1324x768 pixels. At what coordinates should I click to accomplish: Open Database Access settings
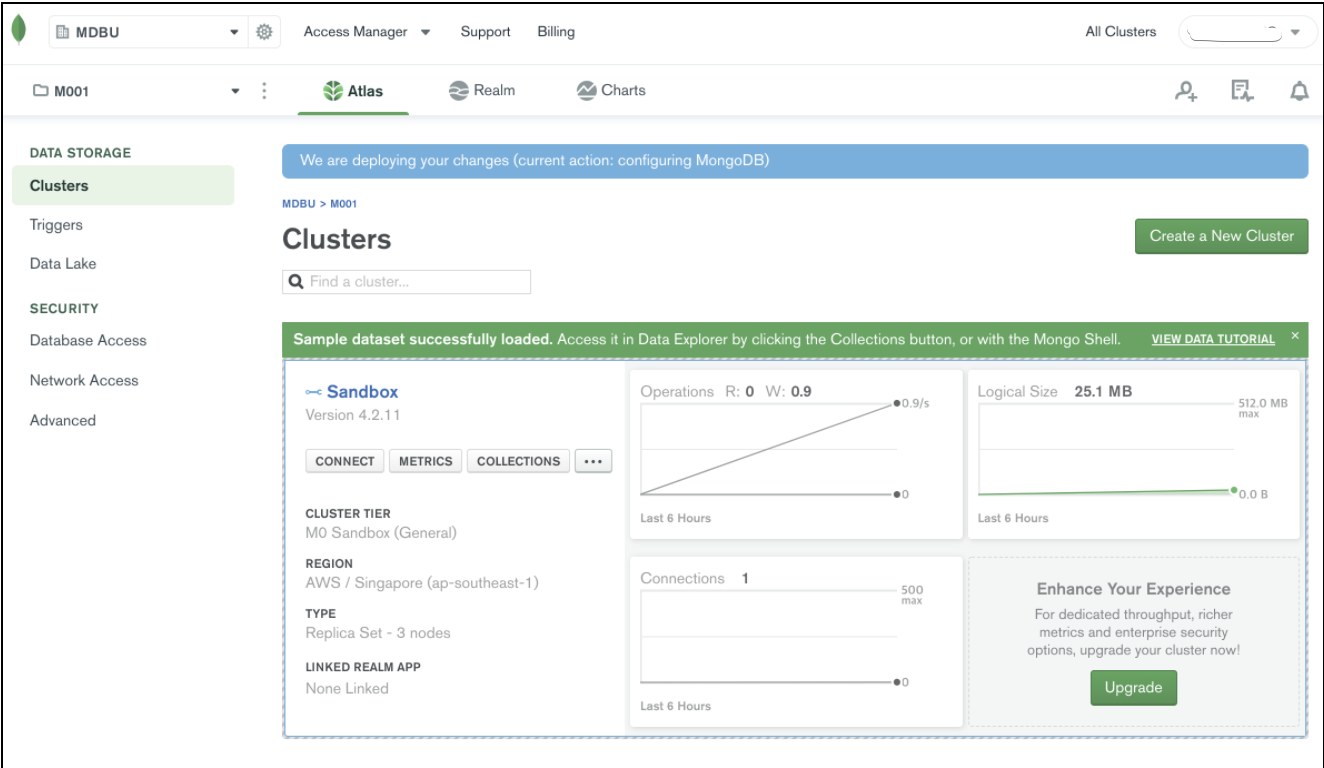[x=88, y=341]
